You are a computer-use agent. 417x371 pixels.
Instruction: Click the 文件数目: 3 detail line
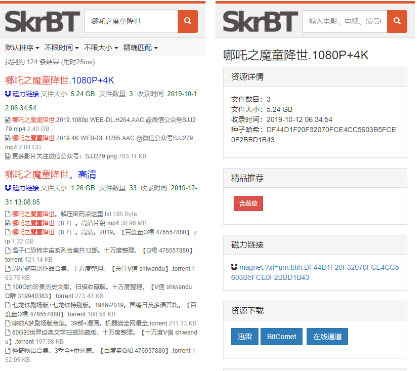(x=251, y=99)
